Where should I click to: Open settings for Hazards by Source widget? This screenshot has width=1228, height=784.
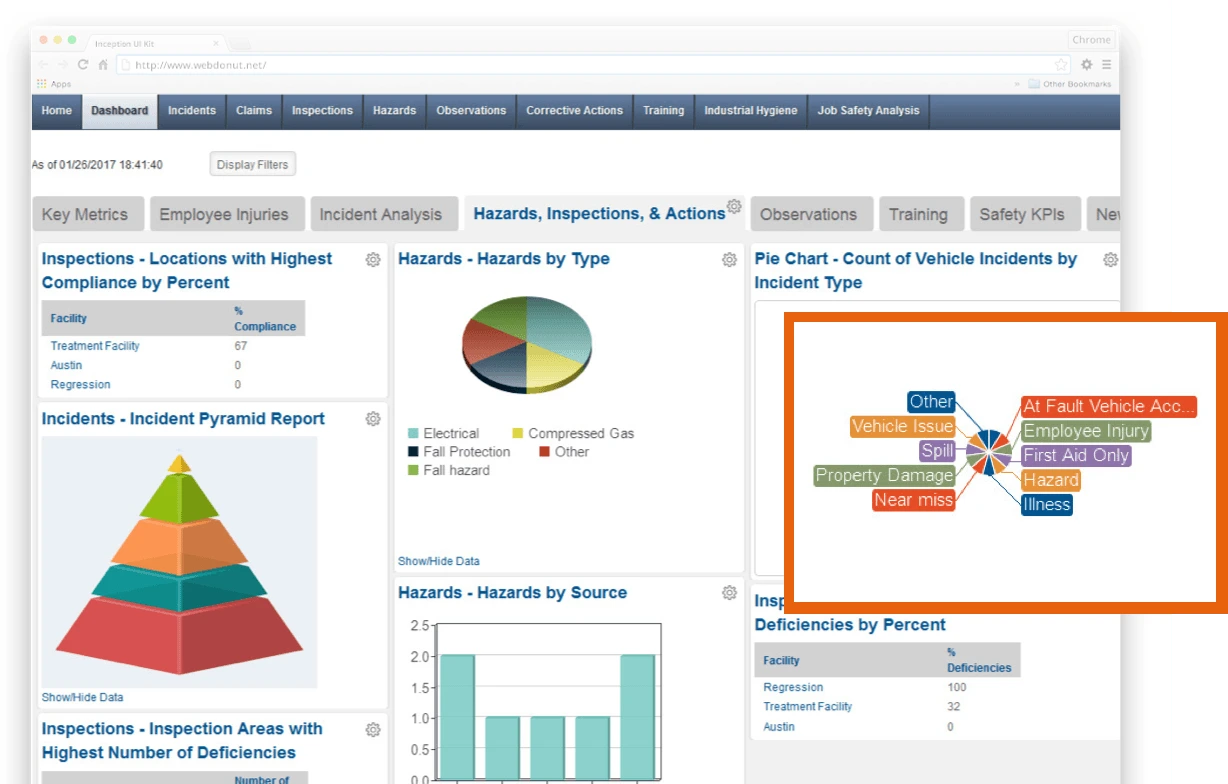point(729,592)
